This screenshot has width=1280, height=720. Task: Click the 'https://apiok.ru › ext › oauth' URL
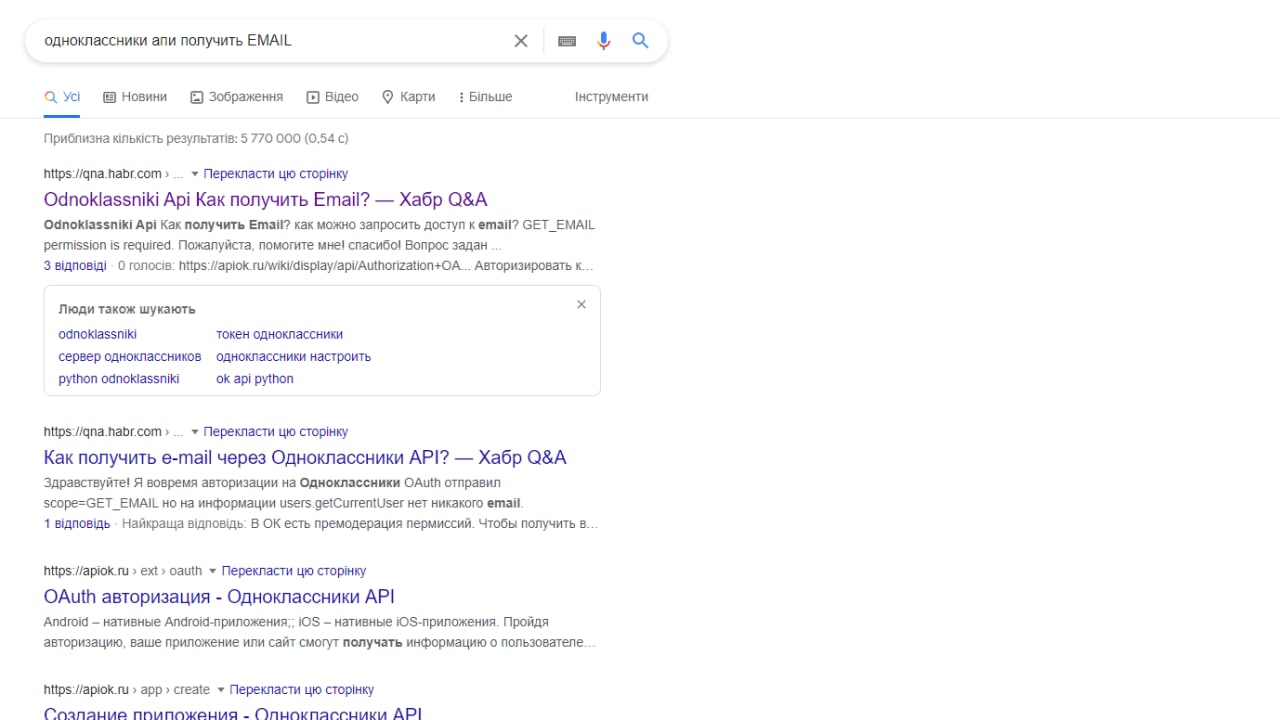[123, 571]
